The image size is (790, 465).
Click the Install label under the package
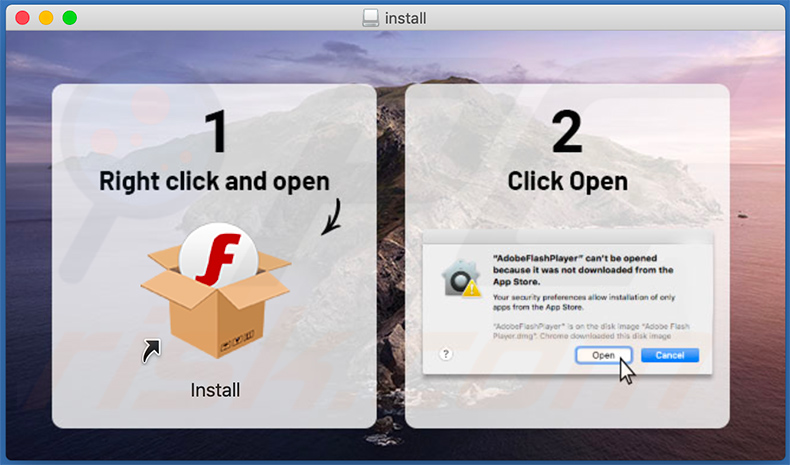215,390
